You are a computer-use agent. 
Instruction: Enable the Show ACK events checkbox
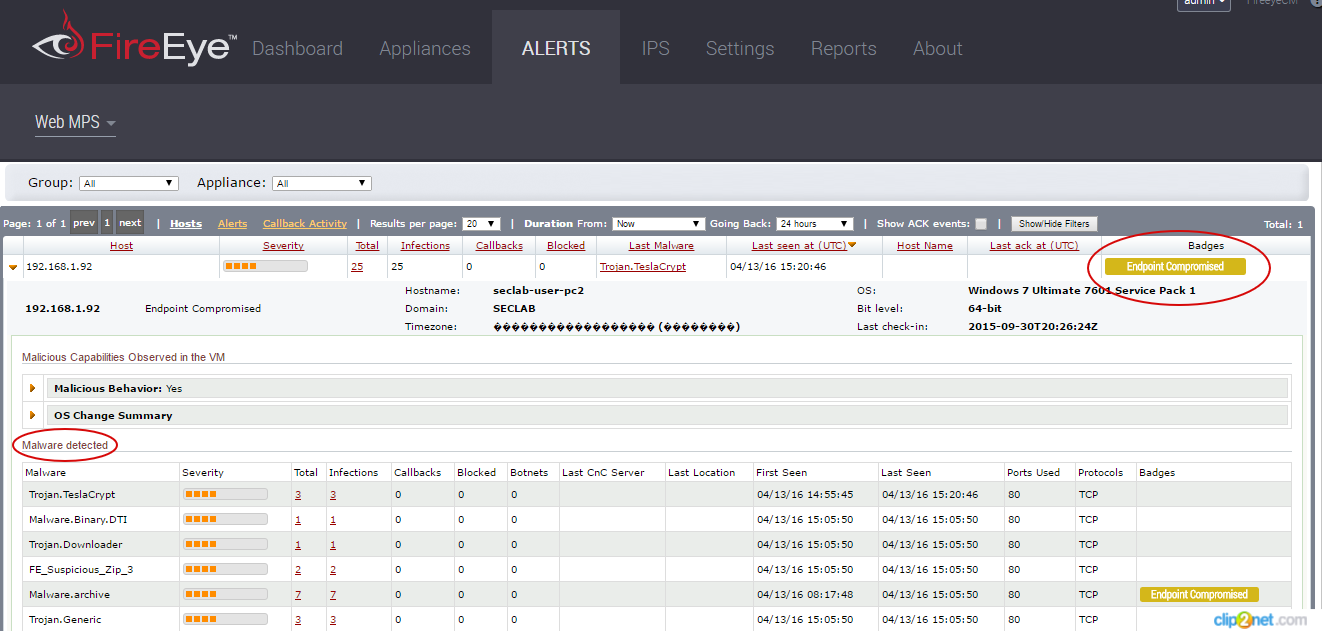pyautogui.click(x=981, y=223)
